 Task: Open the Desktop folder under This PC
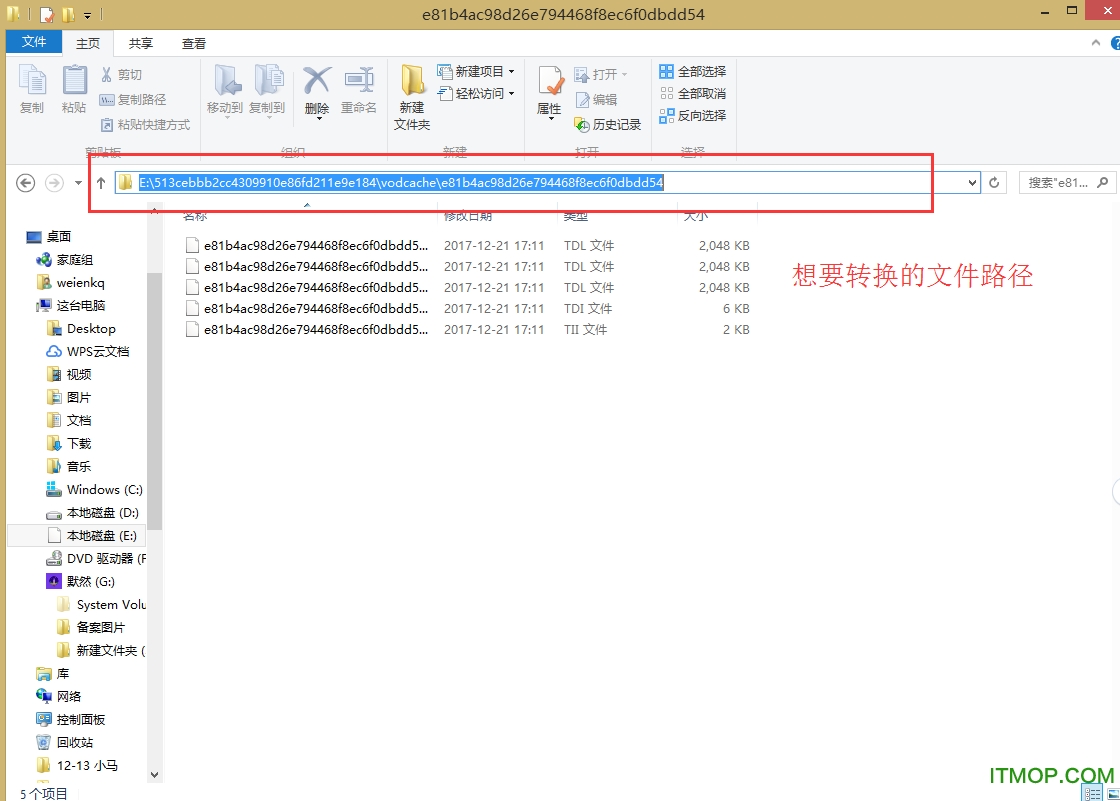point(81,329)
